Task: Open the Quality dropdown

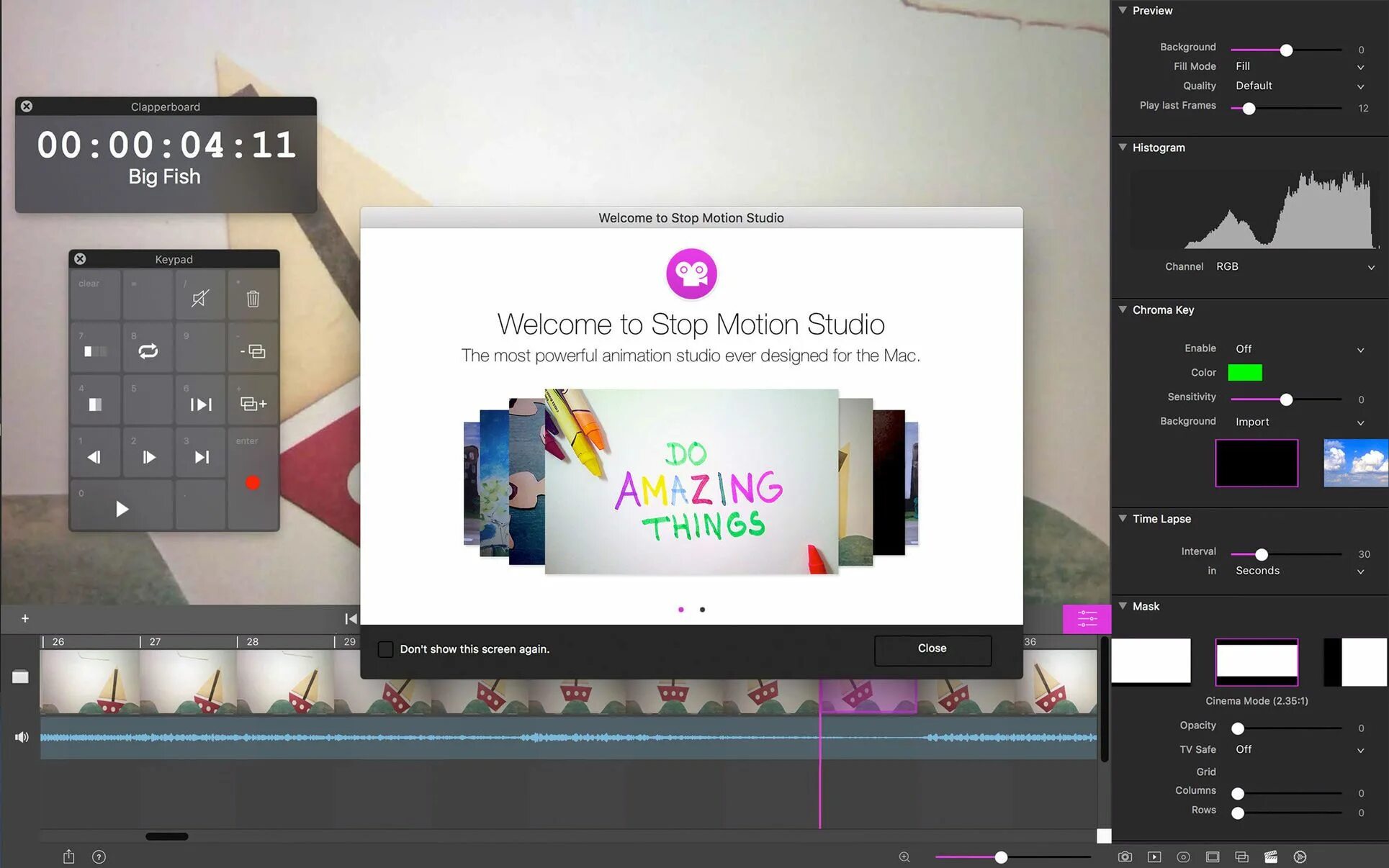Action: 1300,86
